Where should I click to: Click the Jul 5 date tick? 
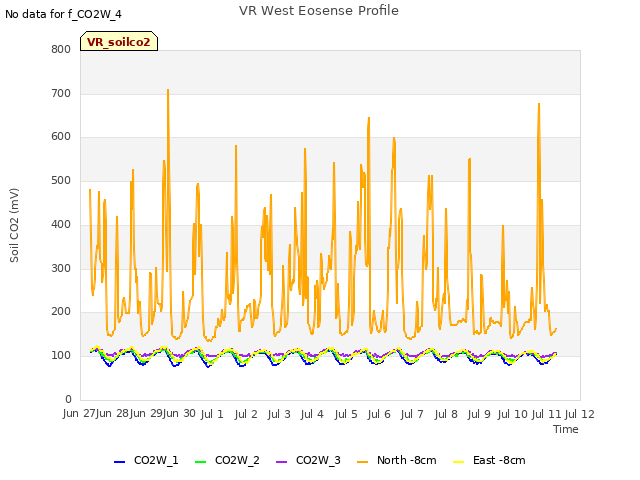[346, 414]
